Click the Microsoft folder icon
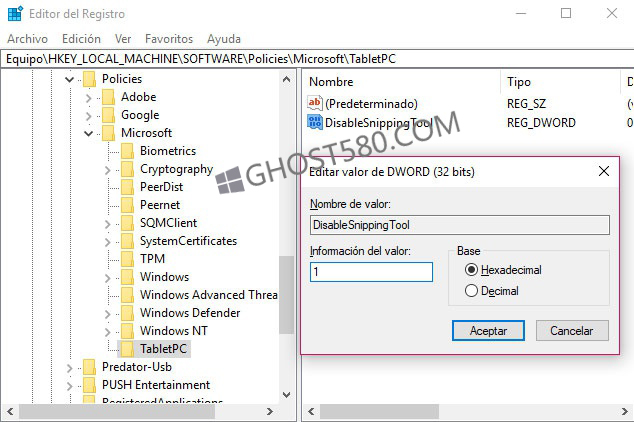The height and width of the screenshot is (422, 634). pyautogui.click(x=108, y=133)
